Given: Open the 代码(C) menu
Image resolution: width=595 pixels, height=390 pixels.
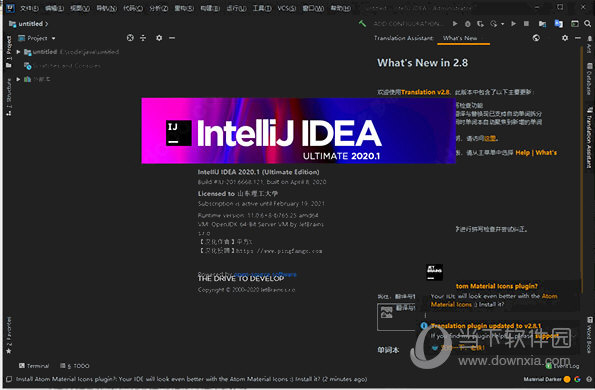Looking at the screenshot, I should (133, 8).
